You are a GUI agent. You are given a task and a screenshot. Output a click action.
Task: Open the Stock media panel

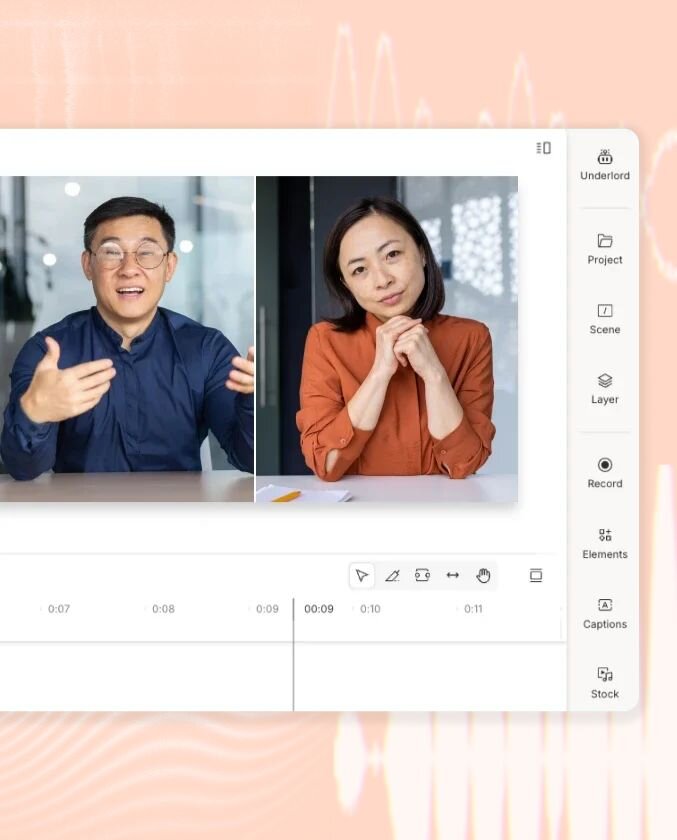tap(604, 682)
